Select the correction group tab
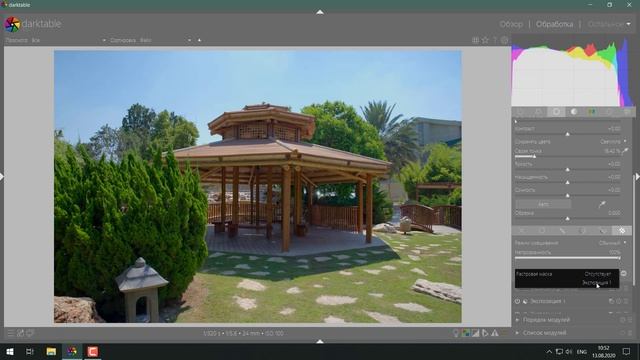640x360 pixels. [609, 112]
